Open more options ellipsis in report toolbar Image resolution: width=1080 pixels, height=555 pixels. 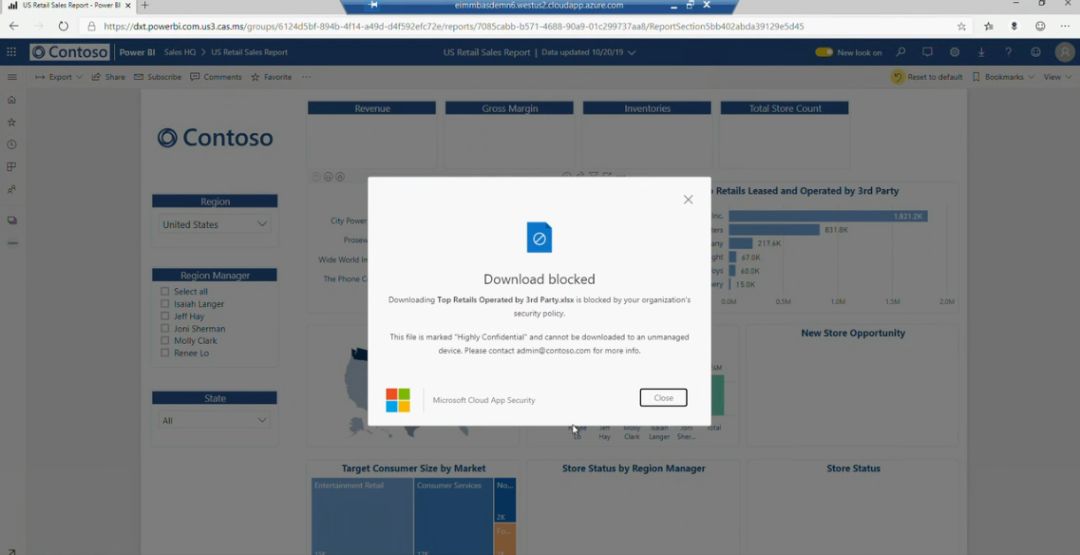click(306, 77)
